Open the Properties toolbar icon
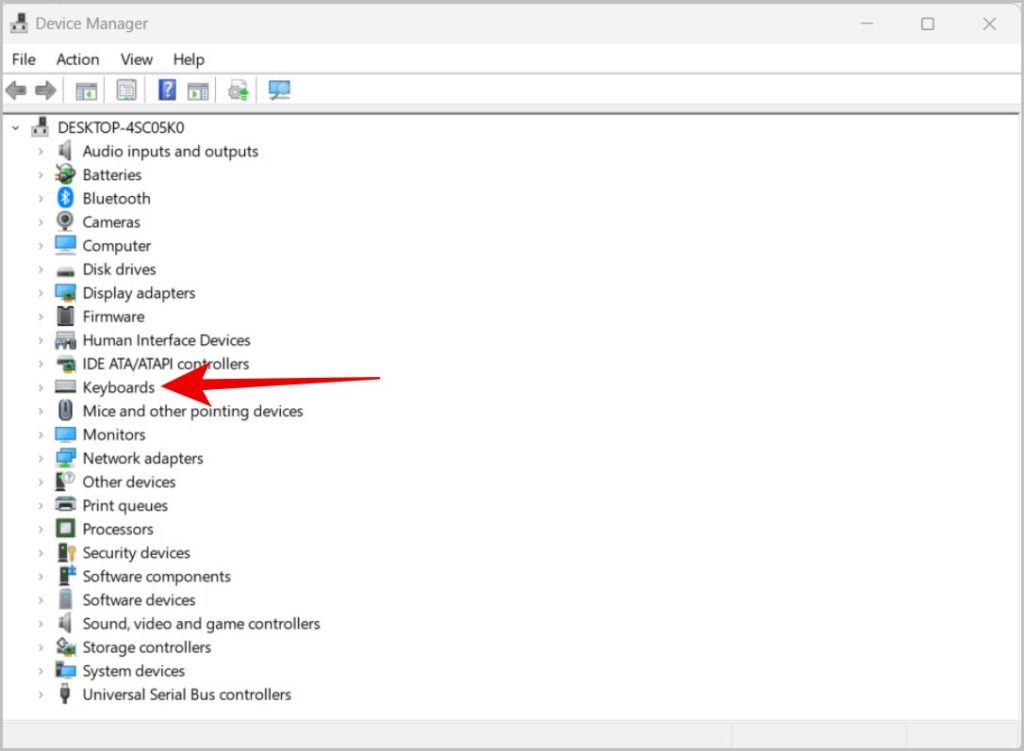 pos(127,90)
